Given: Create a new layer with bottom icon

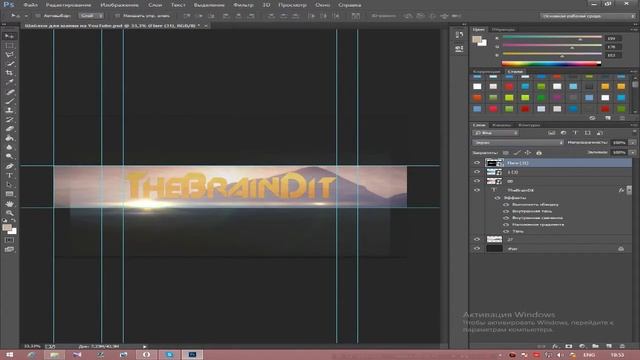Looking at the screenshot, I should click(x=609, y=346).
